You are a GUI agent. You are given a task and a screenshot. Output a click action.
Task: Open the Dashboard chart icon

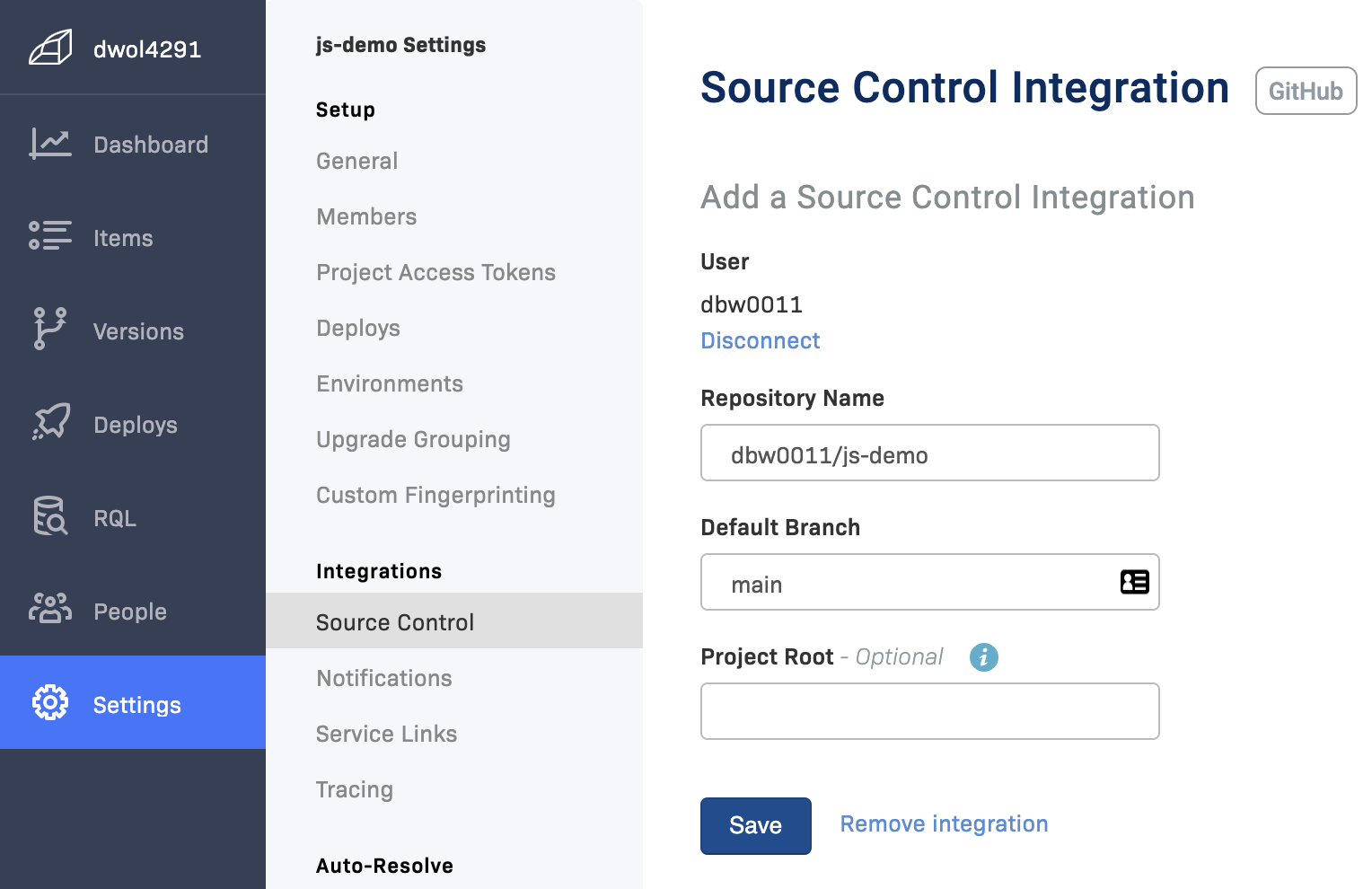tap(50, 144)
